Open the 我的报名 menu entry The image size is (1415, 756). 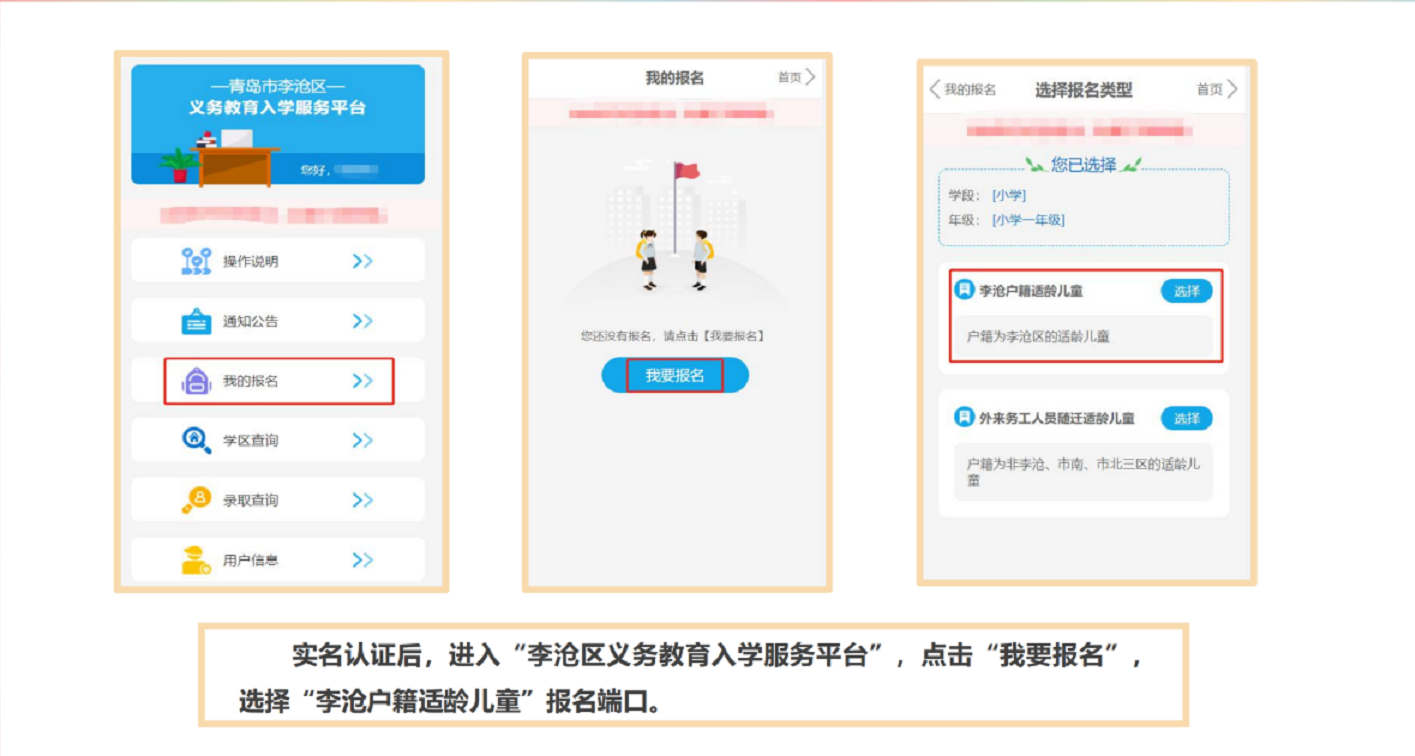click(279, 381)
